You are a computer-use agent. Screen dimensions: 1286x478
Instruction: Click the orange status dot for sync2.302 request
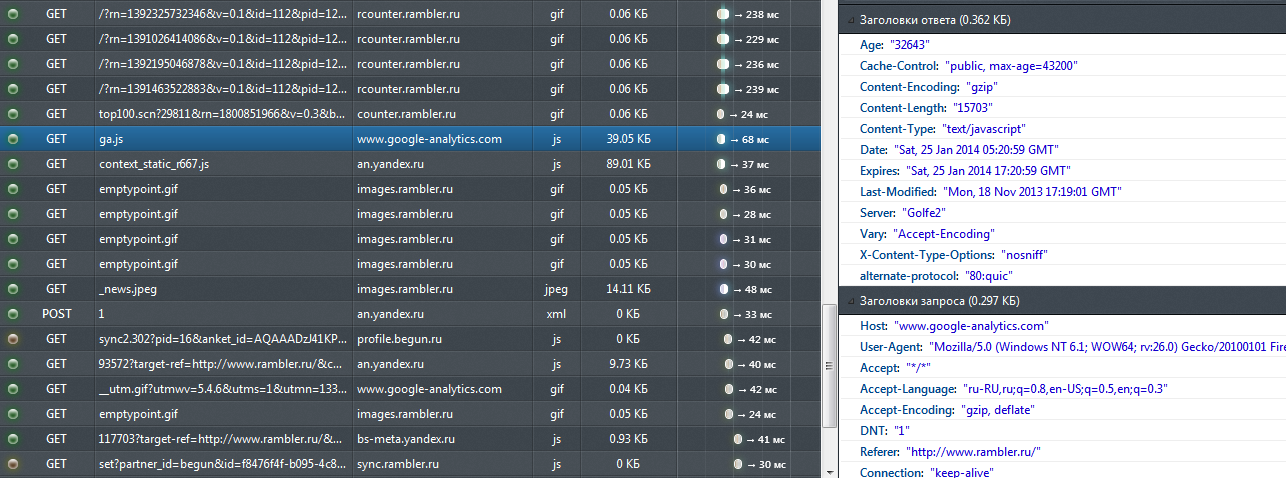[13, 339]
